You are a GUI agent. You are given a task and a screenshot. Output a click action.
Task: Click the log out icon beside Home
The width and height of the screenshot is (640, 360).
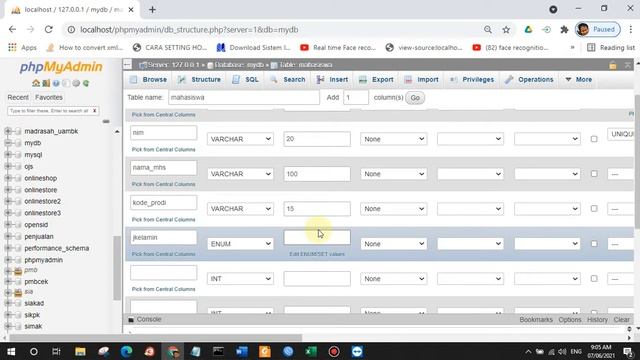(46, 83)
